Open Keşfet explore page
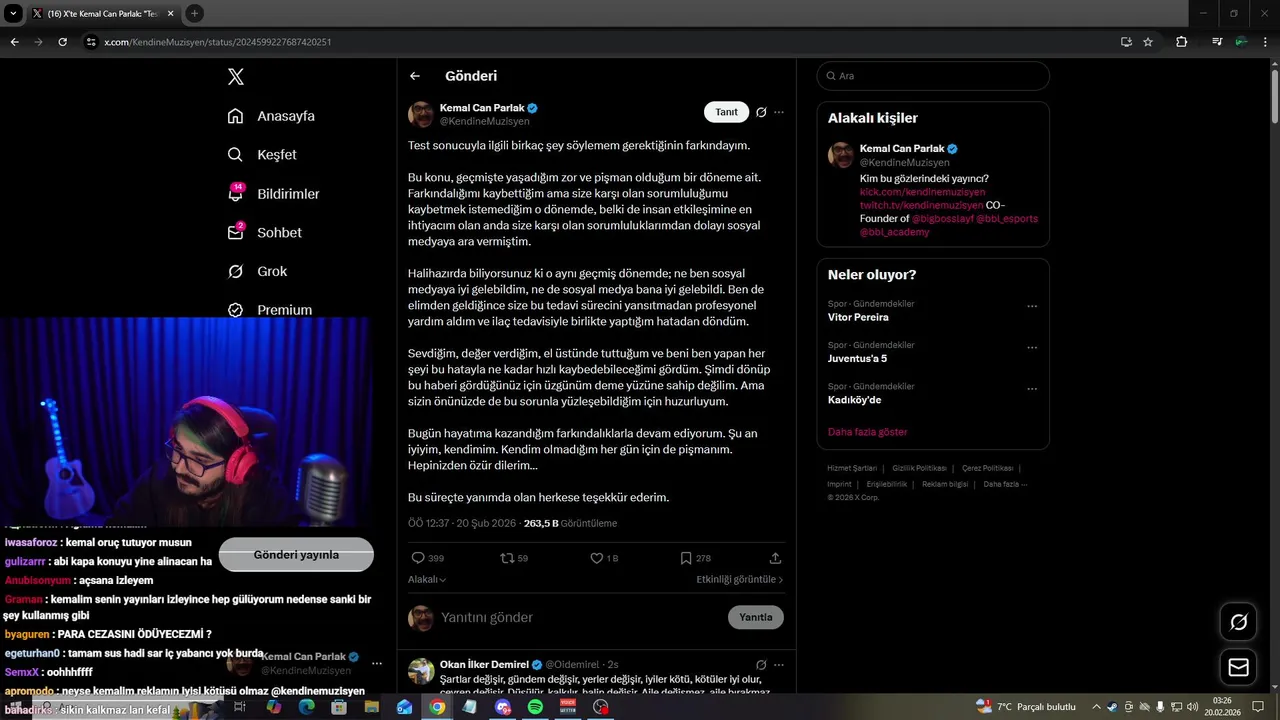Image resolution: width=1280 pixels, height=720 pixels. pyautogui.click(x=262, y=155)
